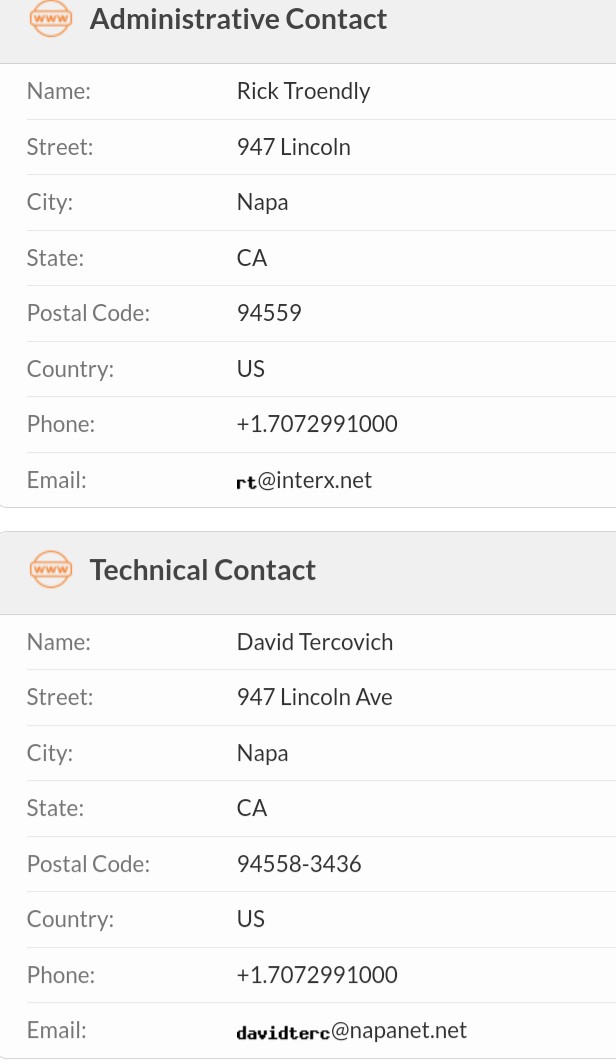This screenshot has width=616, height=1064.
Task: Click the davidterc@napanet.net email address
Action: (x=351, y=1031)
